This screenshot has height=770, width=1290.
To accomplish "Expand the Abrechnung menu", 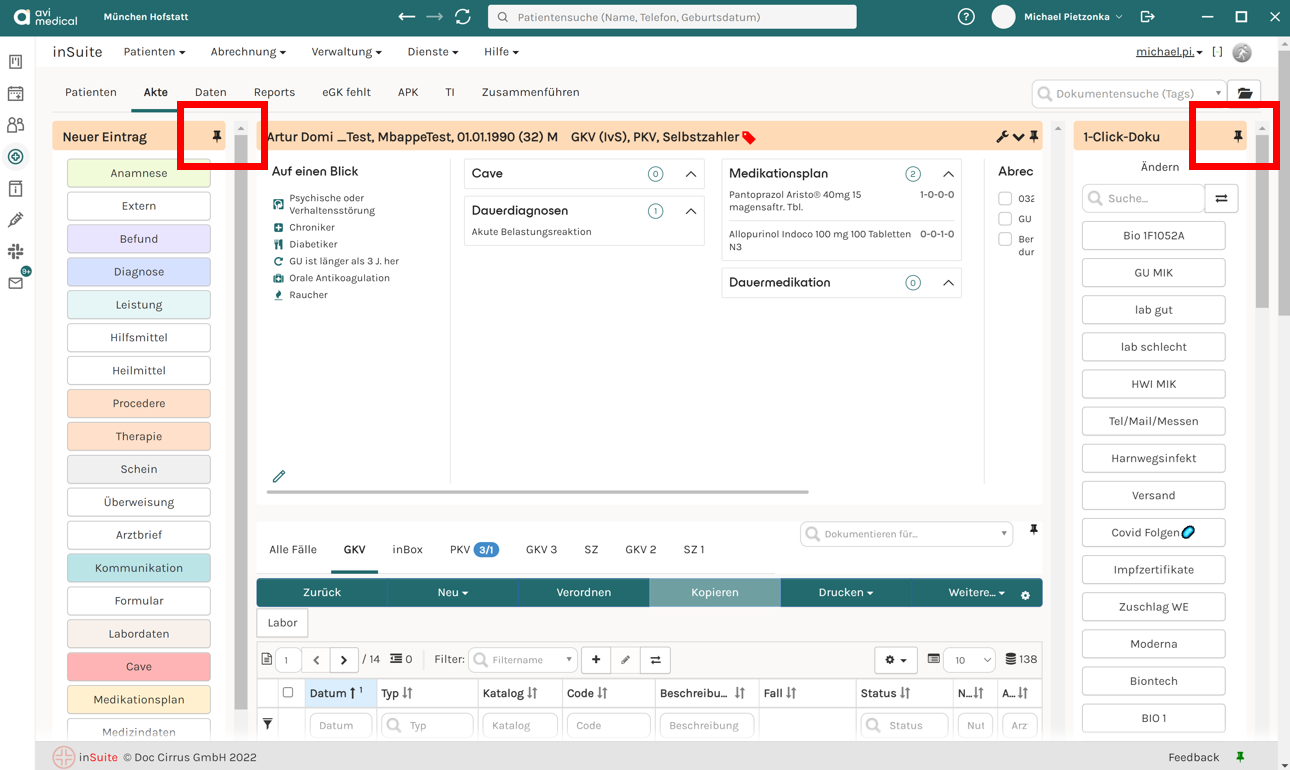I will 248,52.
